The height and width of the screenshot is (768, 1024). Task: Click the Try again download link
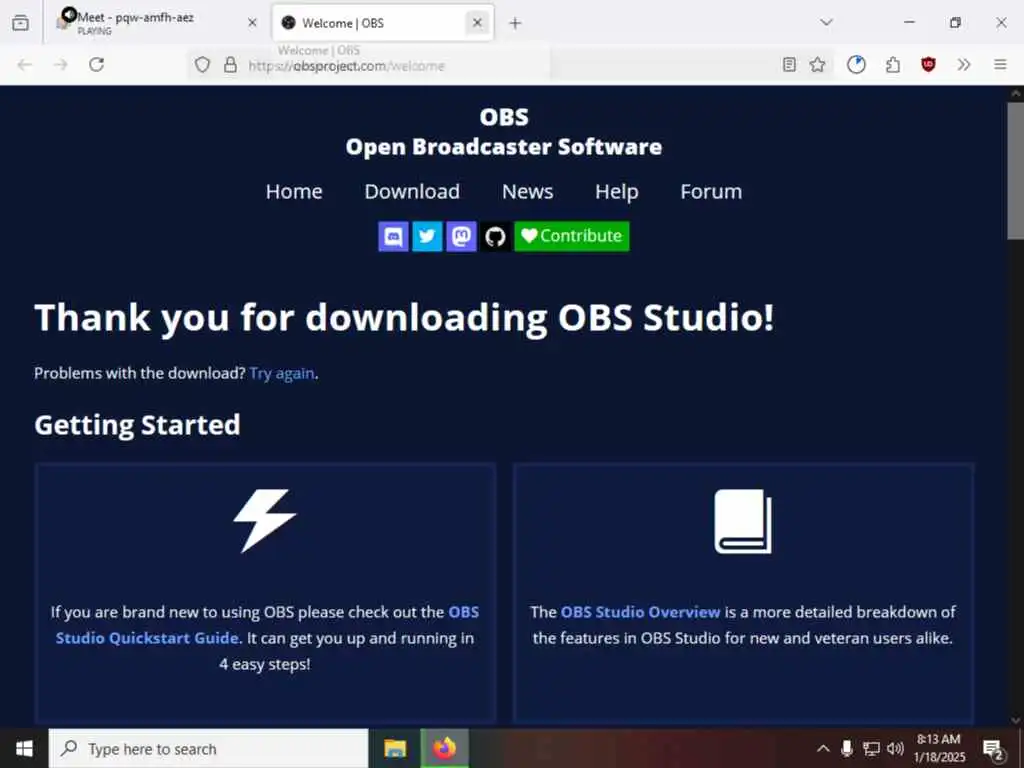[282, 373]
